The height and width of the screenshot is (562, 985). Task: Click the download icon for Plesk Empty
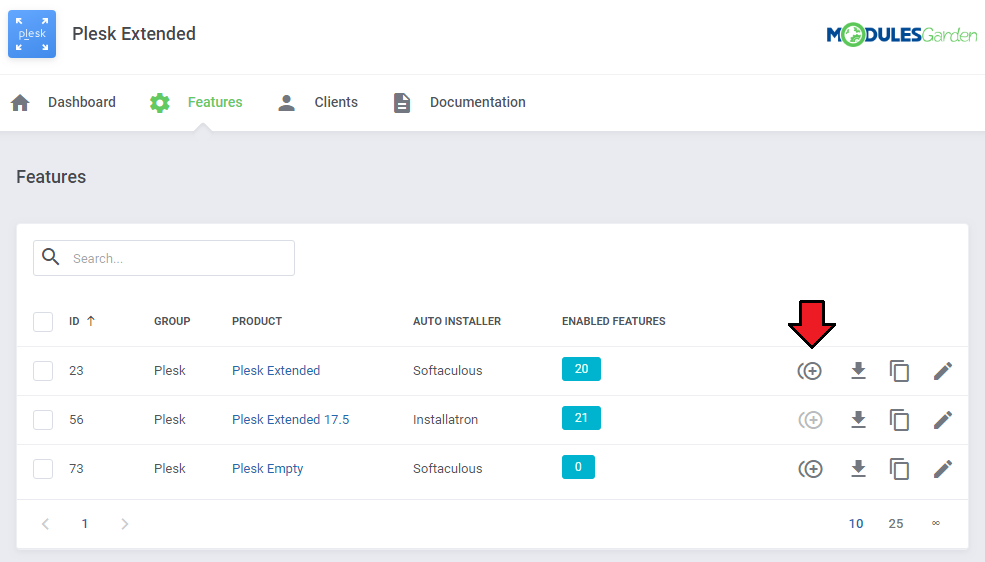pos(858,469)
